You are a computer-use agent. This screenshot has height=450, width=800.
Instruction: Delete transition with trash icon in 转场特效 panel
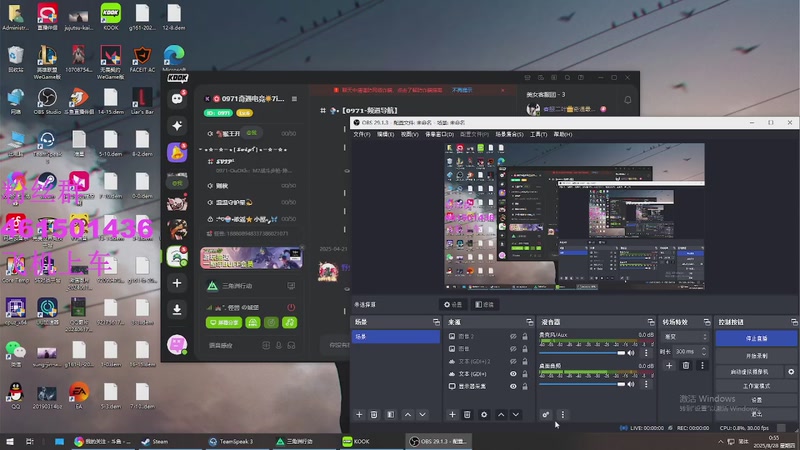coord(686,365)
